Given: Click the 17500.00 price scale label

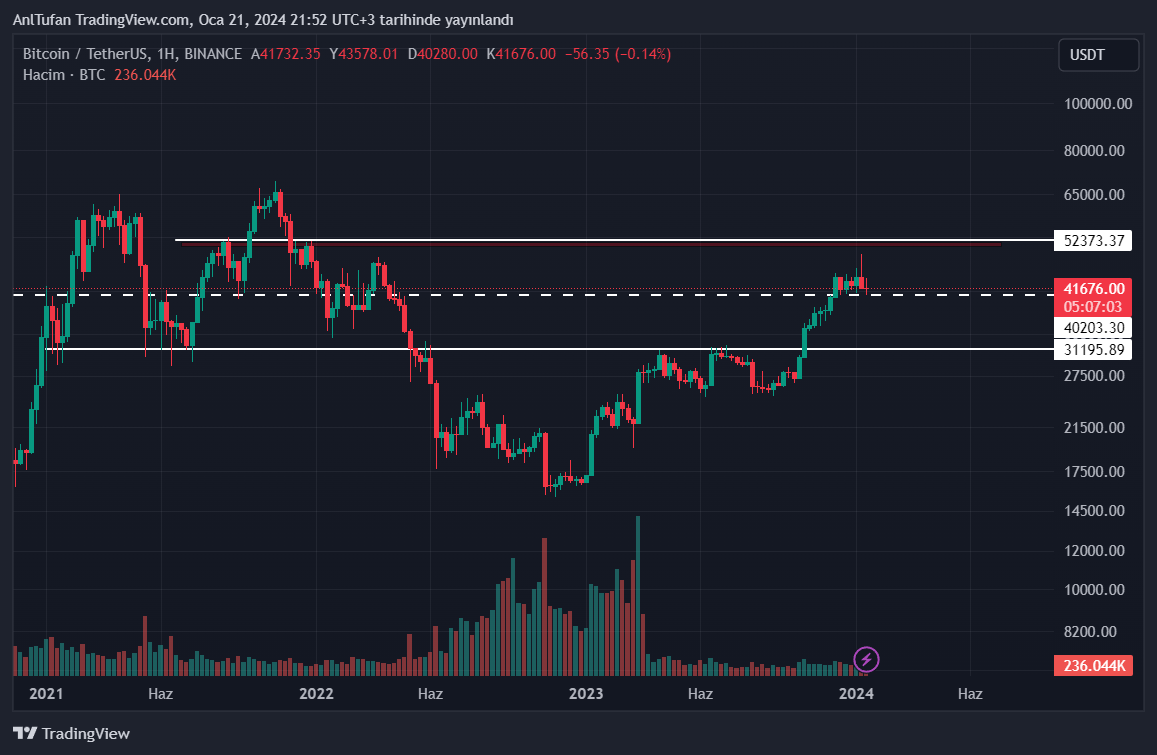Looking at the screenshot, I should (1097, 472).
